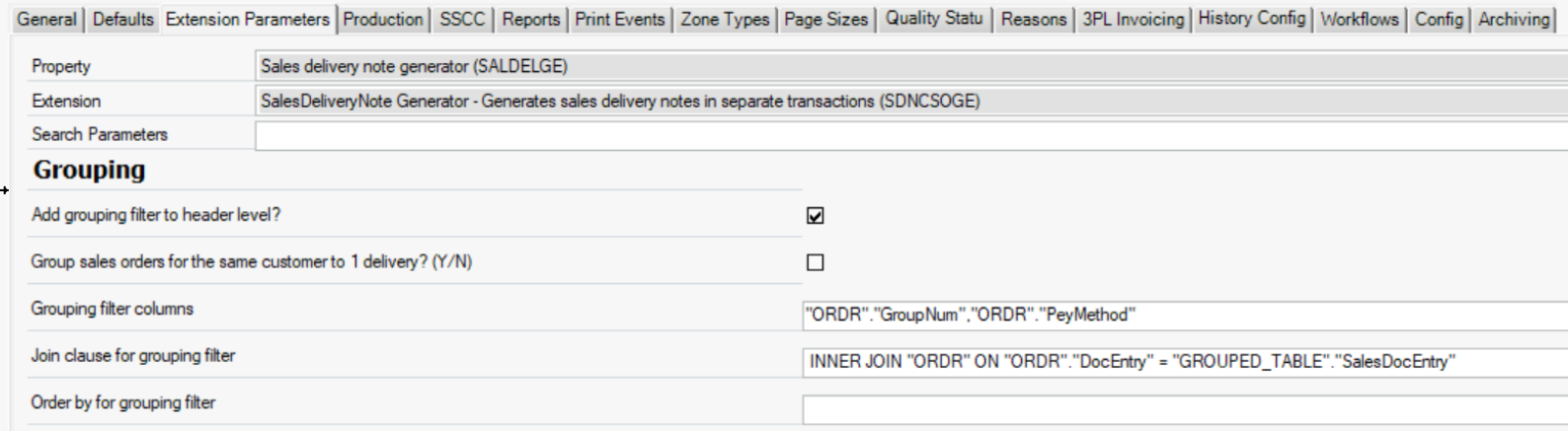This screenshot has width=1568, height=431.
Task: Open the Production tab
Action: tap(383, 19)
